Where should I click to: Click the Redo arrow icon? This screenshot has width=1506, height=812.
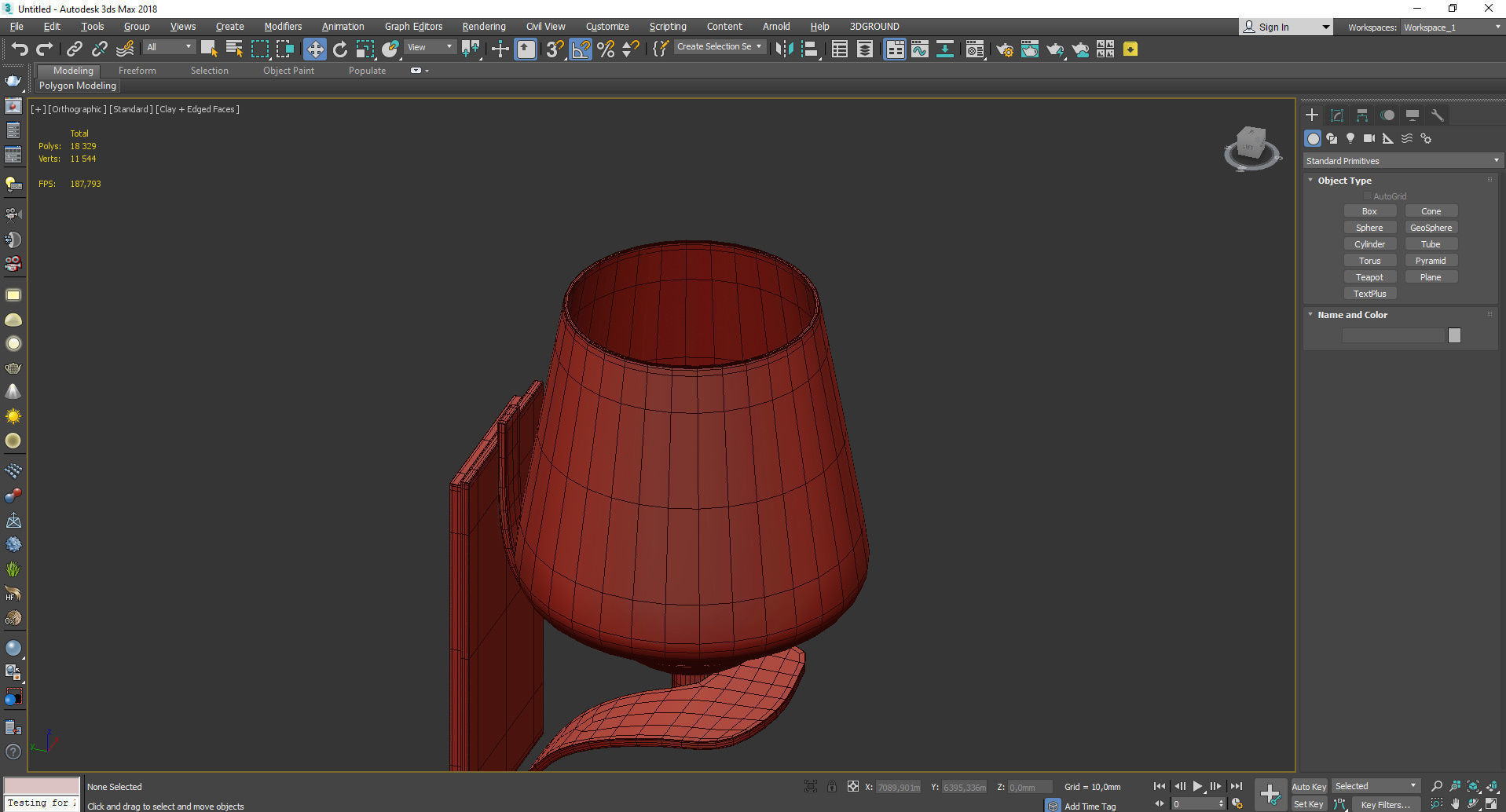(45, 49)
